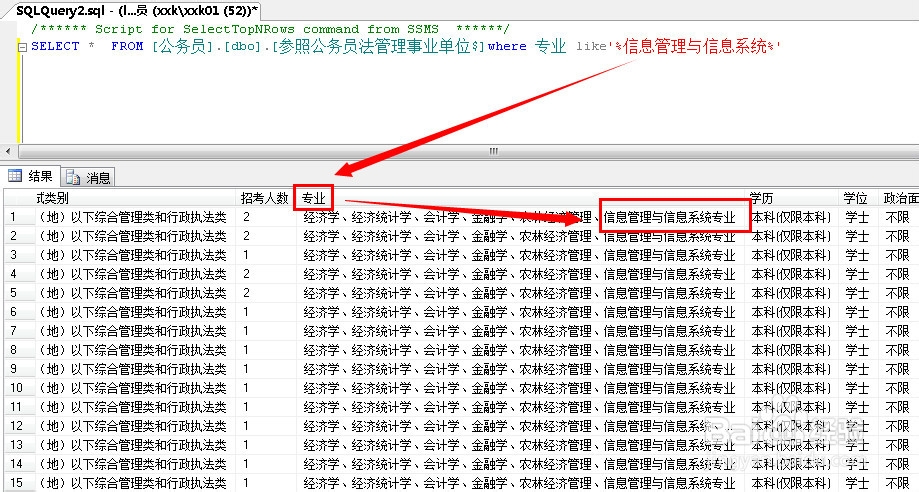Viewport: 919px width, 492px height.
Task: Click the '%信息管理与信息系统%' string literal
Action: [696, 46]
